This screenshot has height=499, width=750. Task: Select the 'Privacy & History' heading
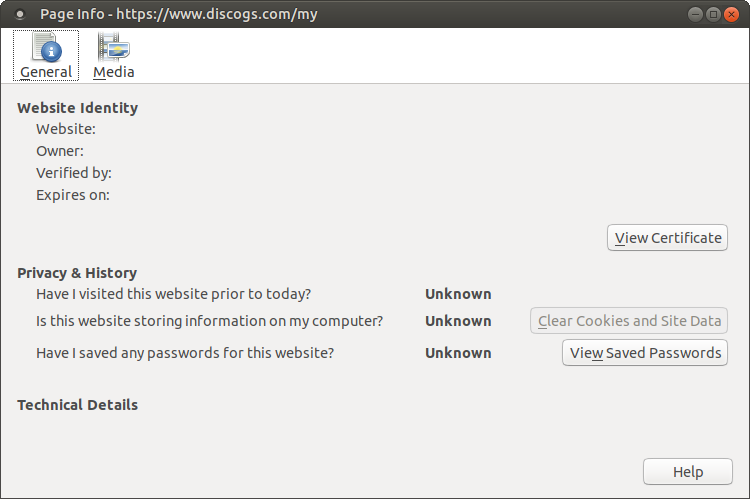(77, 273)
